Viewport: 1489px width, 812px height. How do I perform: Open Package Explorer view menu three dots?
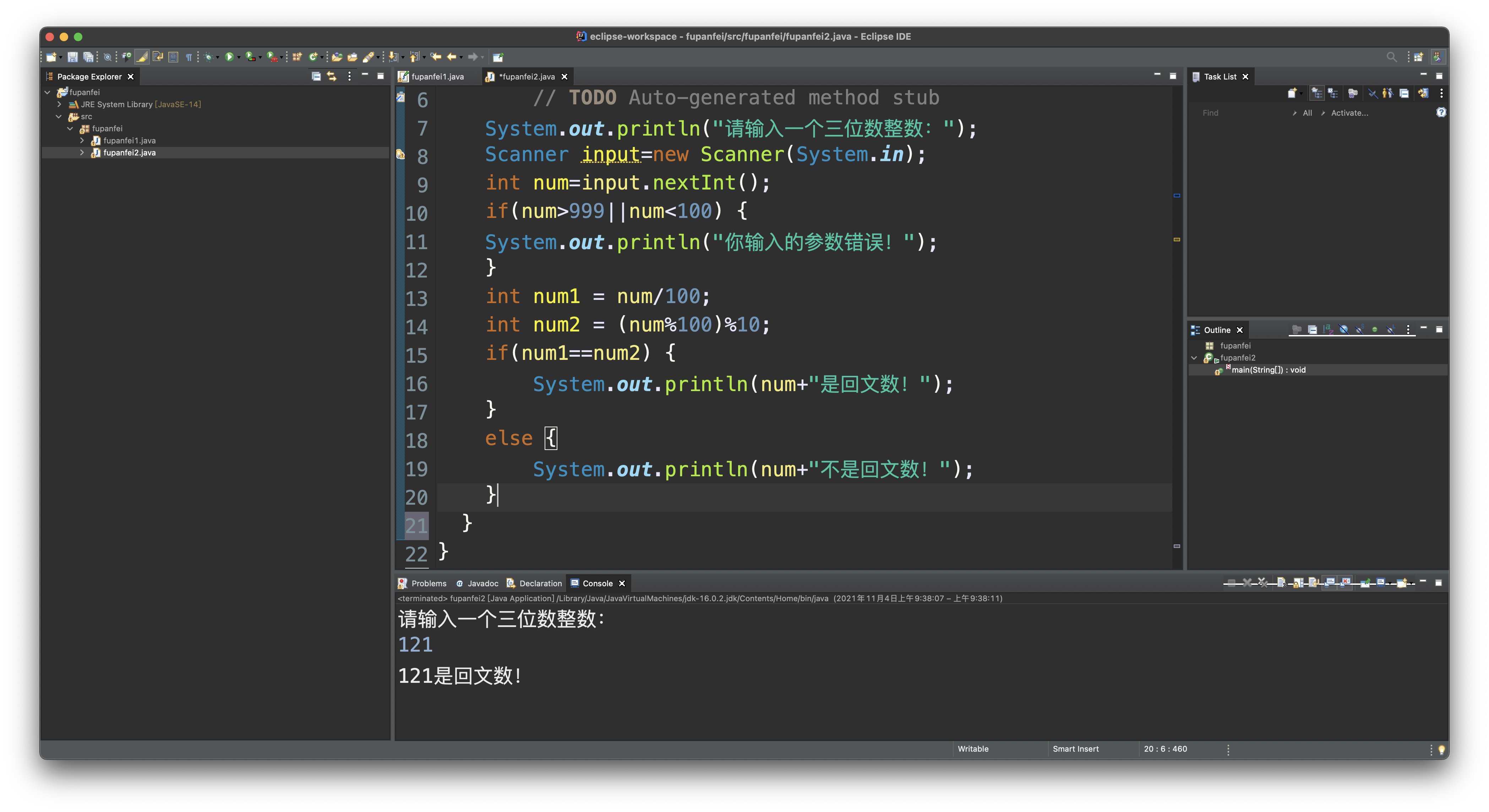349,76
